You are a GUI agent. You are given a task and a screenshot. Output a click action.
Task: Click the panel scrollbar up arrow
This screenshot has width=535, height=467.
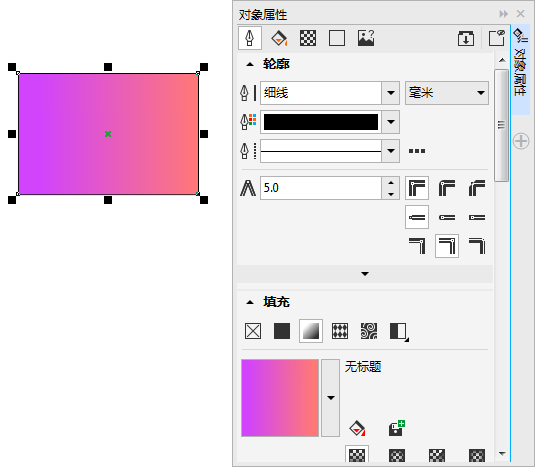(x=502, y=60)
